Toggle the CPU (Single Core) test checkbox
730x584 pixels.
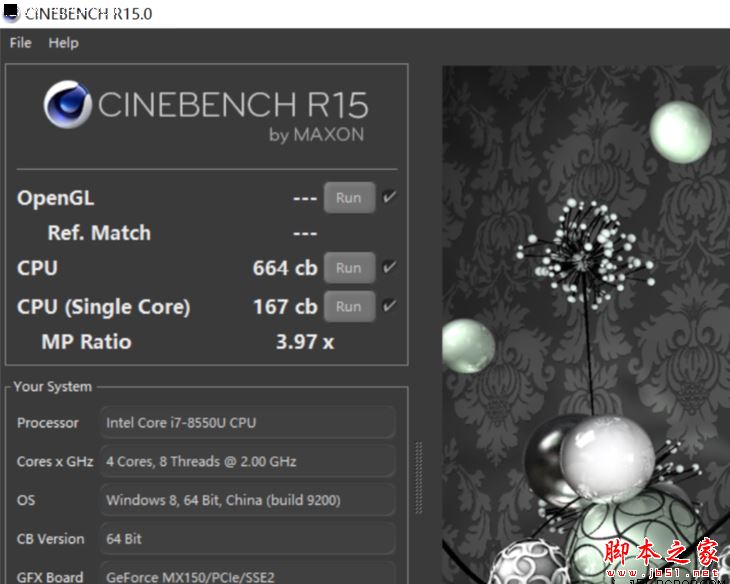point(389,306)
